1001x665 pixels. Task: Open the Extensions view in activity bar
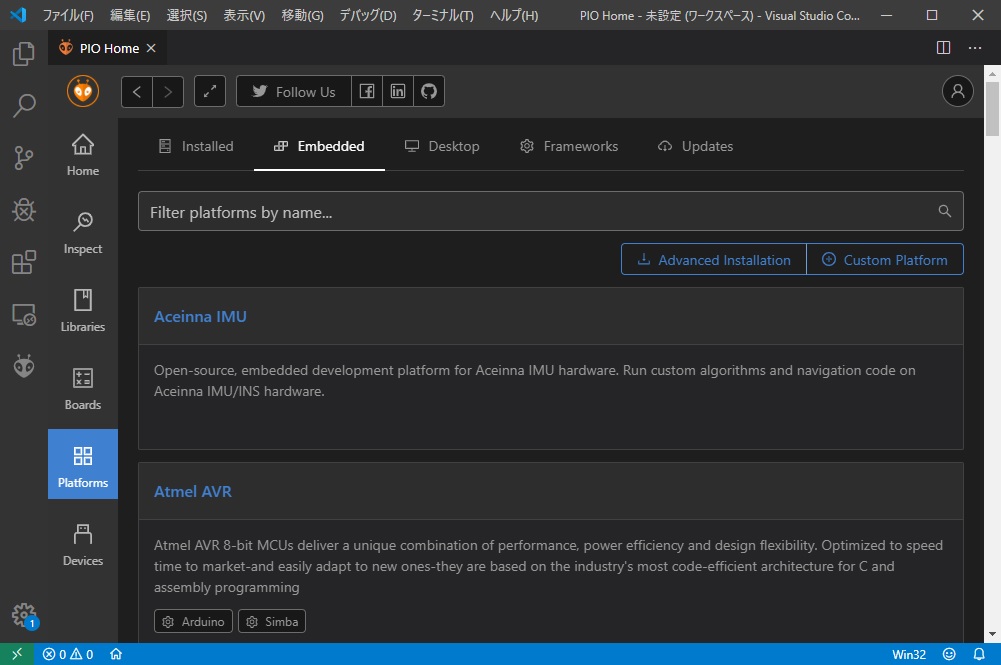(x=24, y=262)
